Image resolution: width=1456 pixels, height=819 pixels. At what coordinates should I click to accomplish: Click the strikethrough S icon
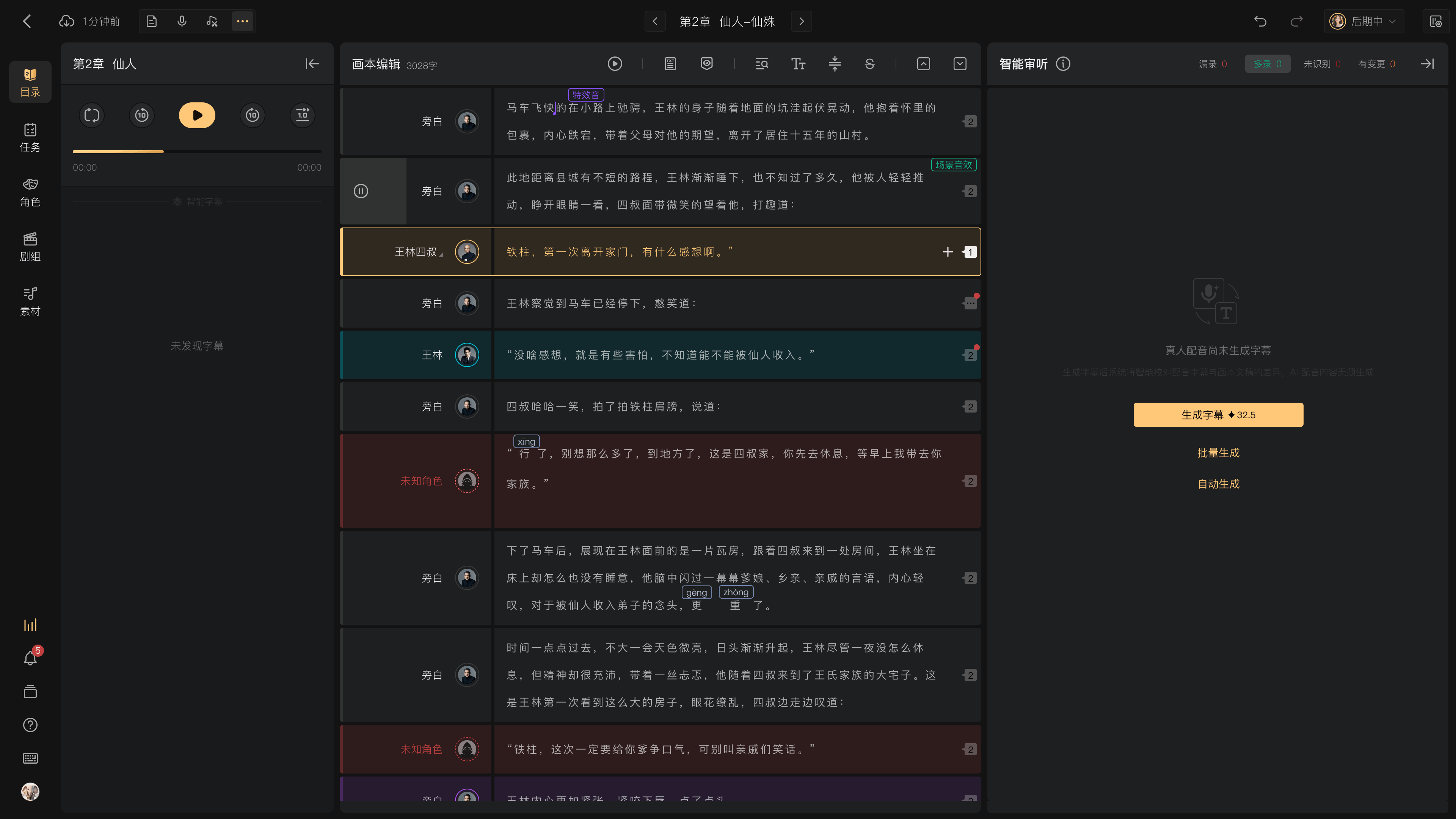tap(870, 64)
